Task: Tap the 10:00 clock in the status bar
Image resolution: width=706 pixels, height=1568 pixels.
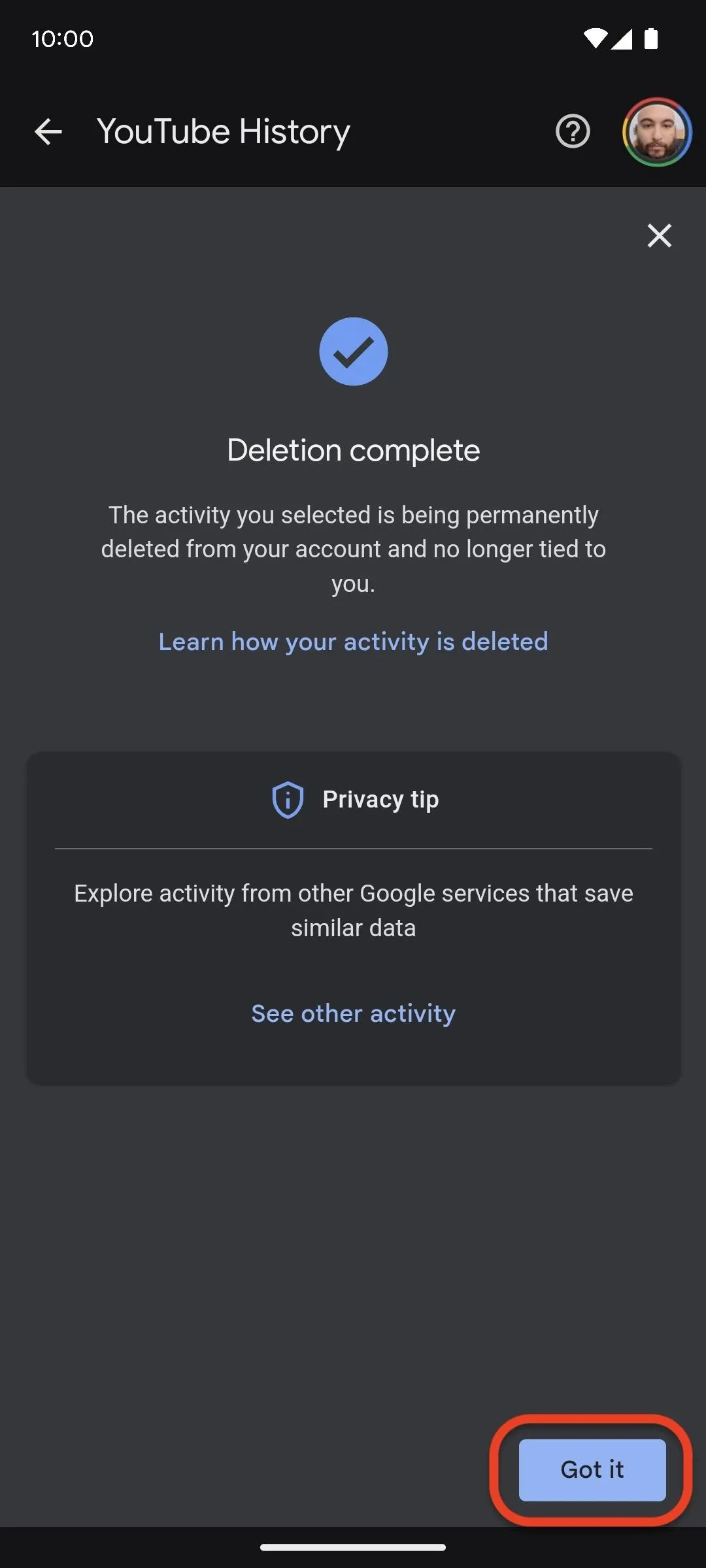Action: coord(62,39)
